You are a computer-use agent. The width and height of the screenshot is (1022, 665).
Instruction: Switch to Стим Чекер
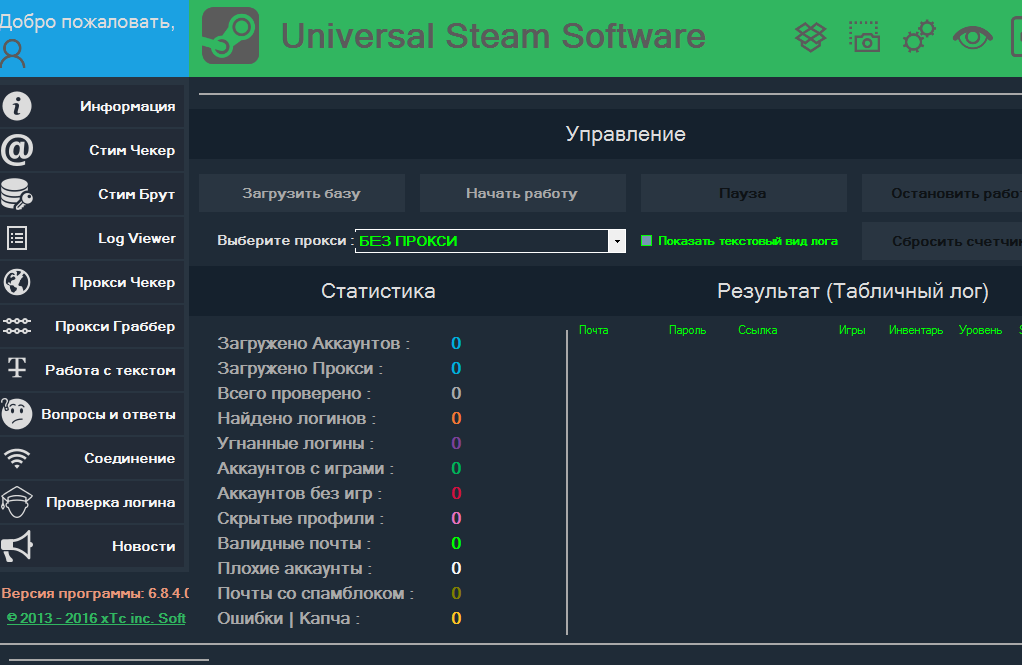[x=92, y=150]
